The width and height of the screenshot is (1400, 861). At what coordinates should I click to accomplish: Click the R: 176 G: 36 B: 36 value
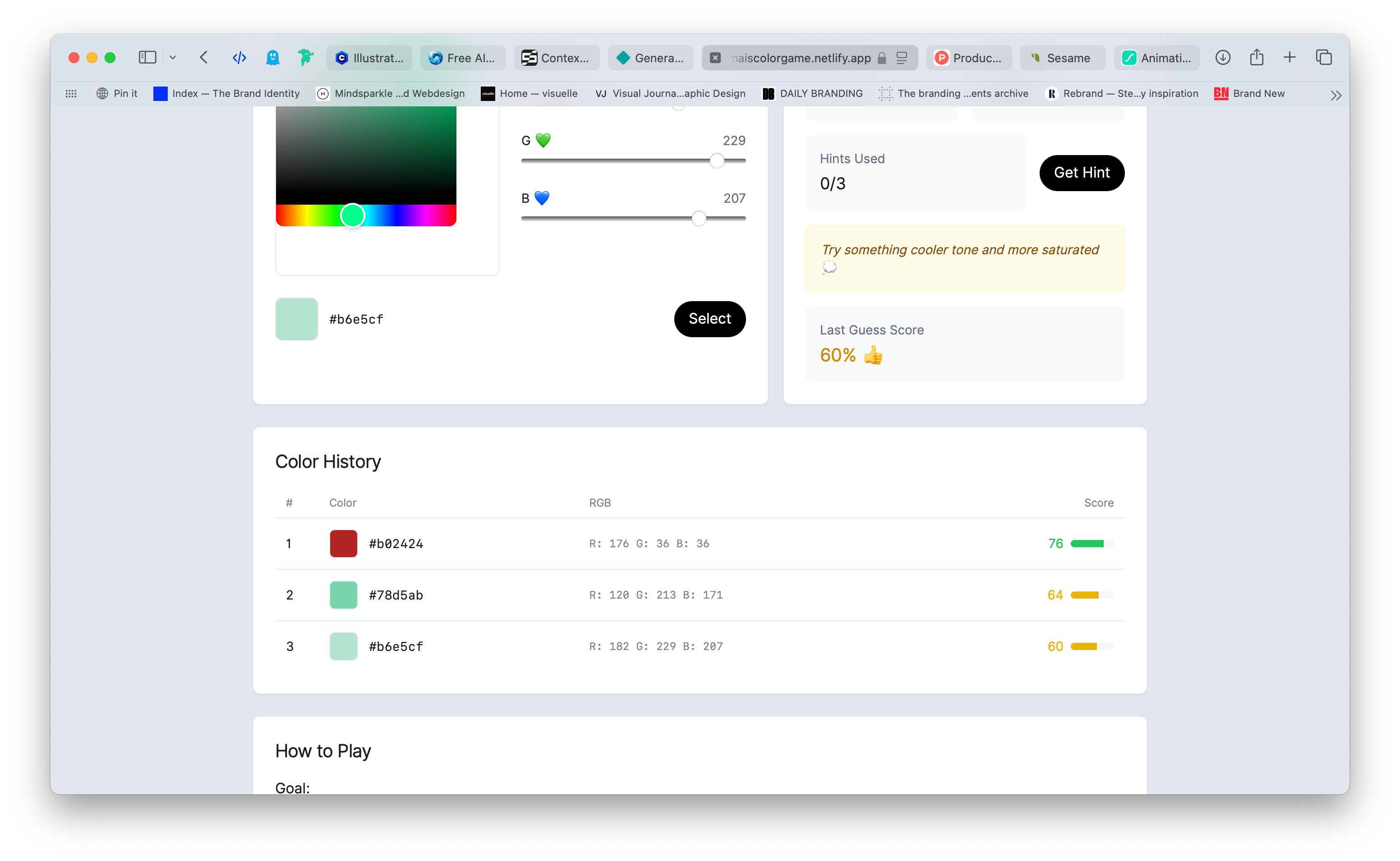coord(649,543)
